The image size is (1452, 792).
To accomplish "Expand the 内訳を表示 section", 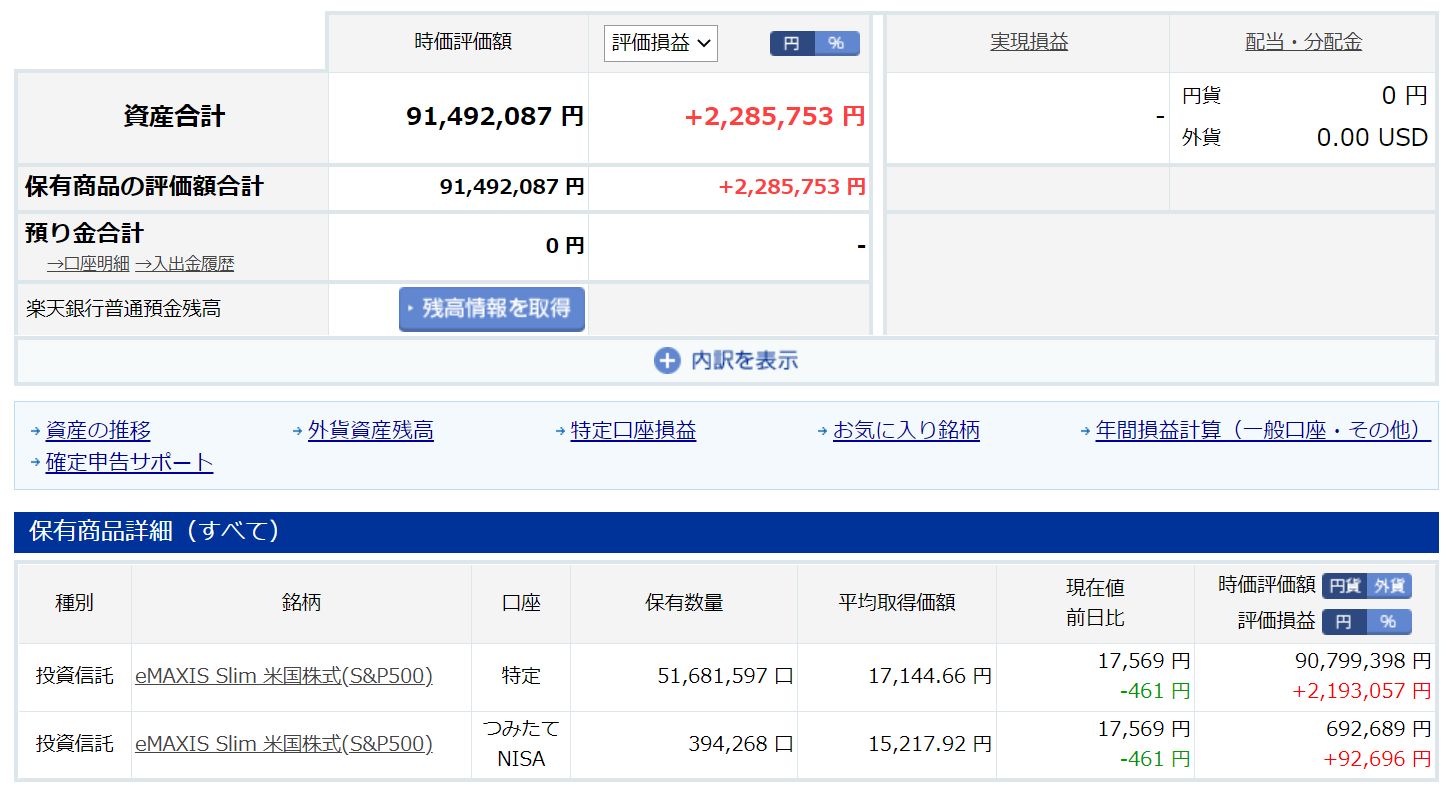I will (x=744, y=361).
